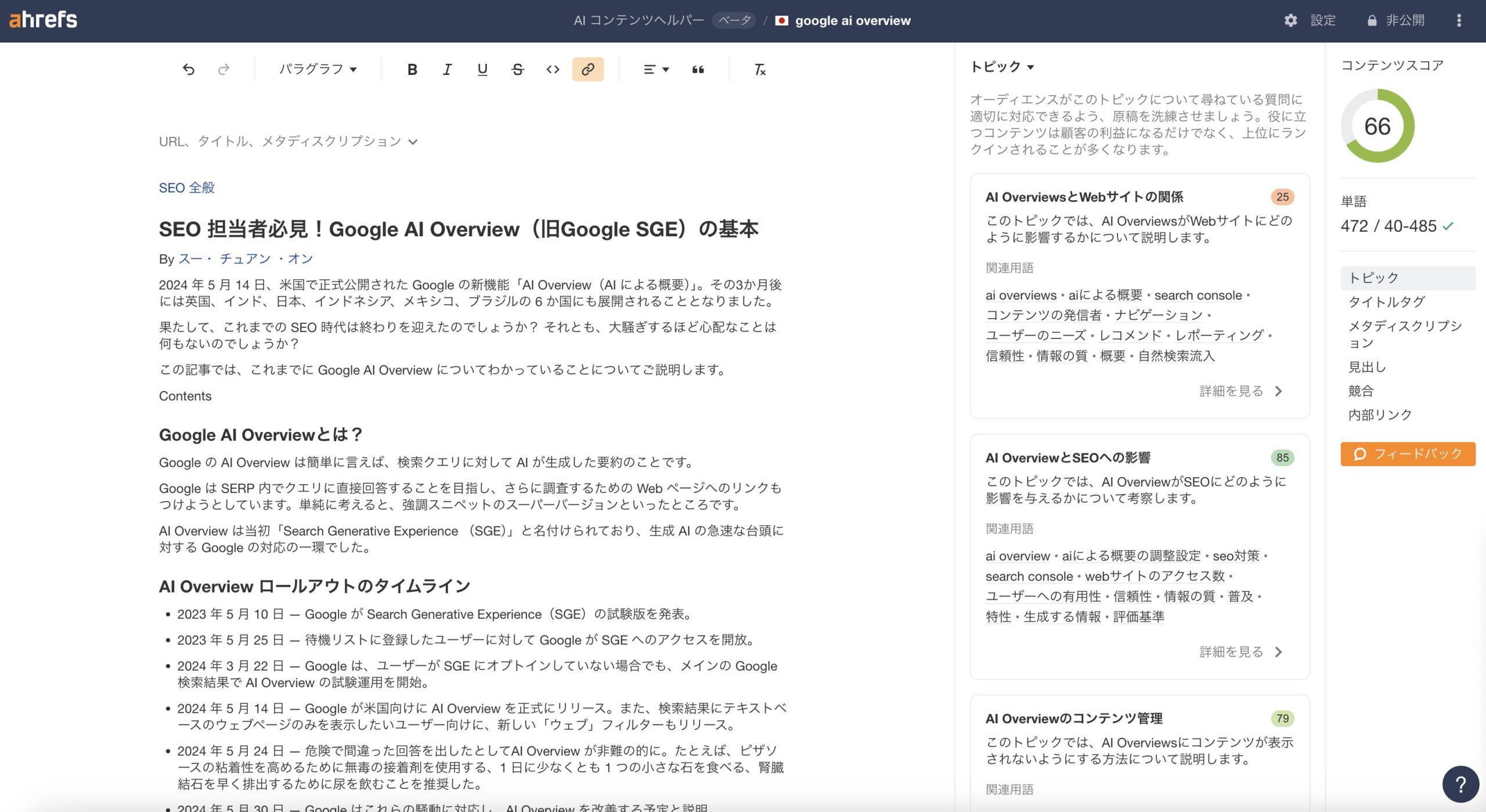Insert a block quote
The height and width of the screenshot is (812, 1486).
[x=698, y=70]
